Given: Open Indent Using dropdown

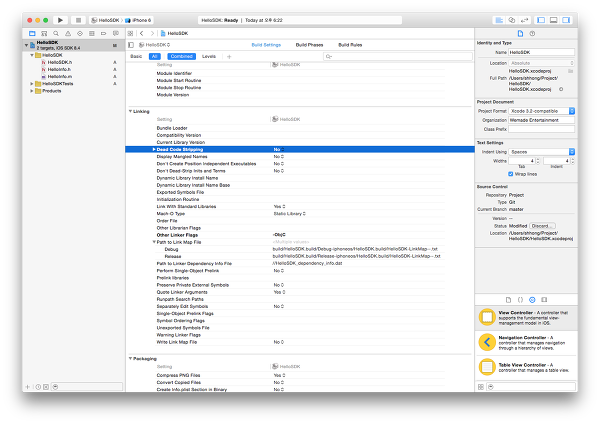Looking at the screenshot, I should coord(541,152).
